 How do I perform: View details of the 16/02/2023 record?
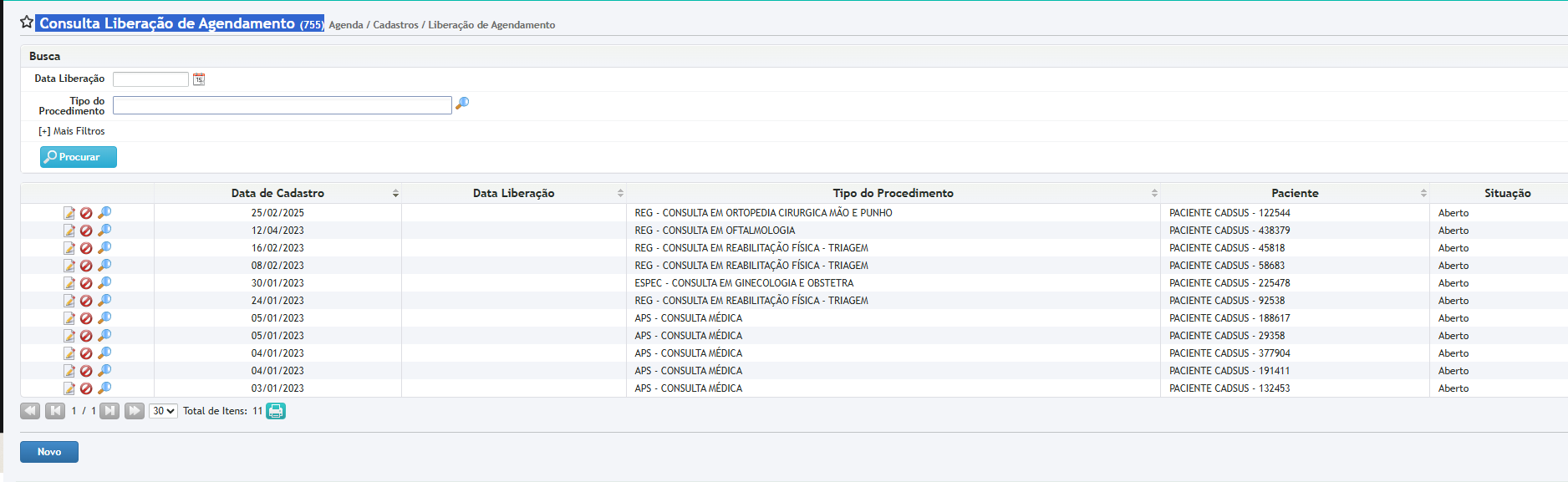(x=104, y=248)
